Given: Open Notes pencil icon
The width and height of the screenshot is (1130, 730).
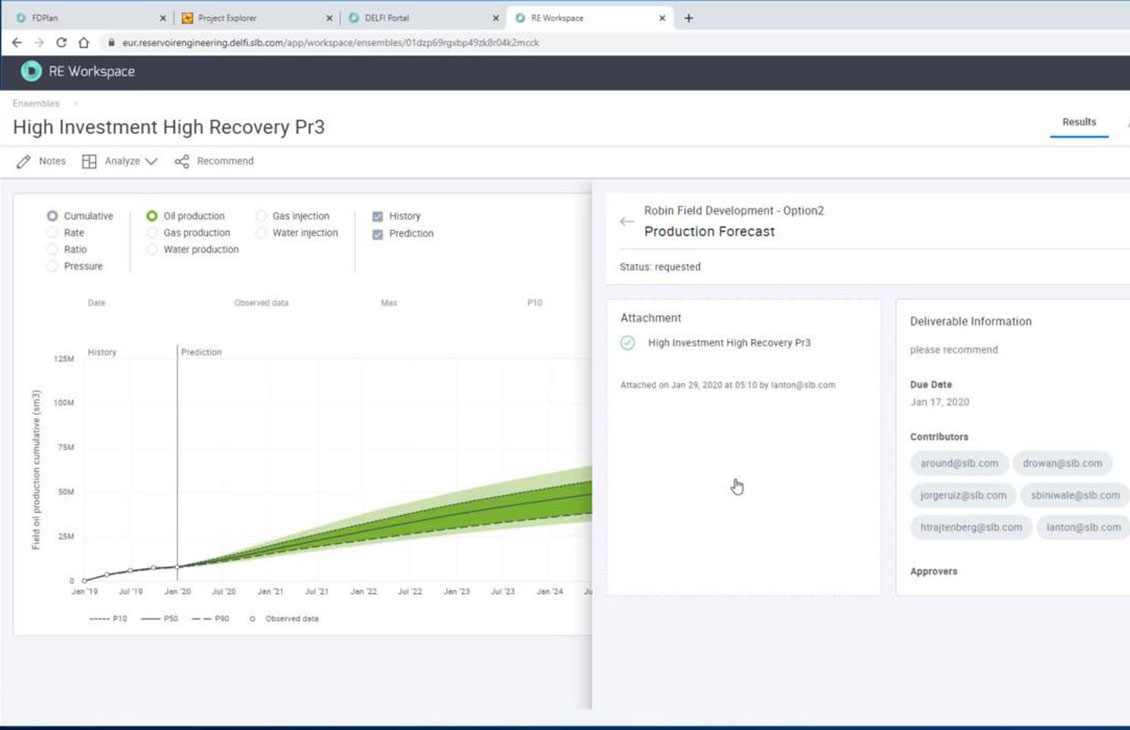Looking at the screenshot, I should point(24,161).
